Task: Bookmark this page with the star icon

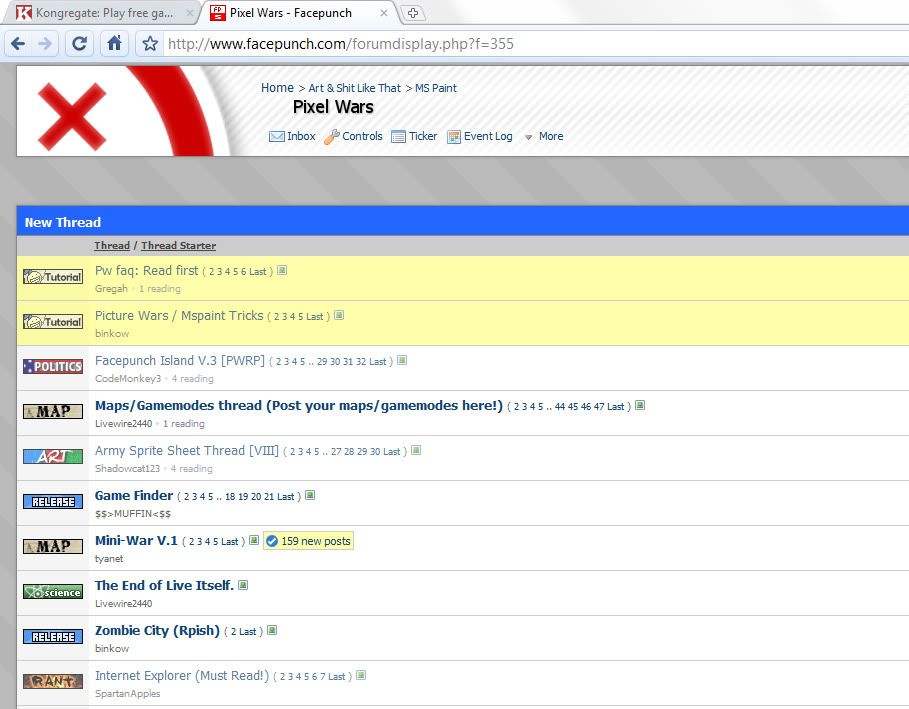Action: coord(150,43)
